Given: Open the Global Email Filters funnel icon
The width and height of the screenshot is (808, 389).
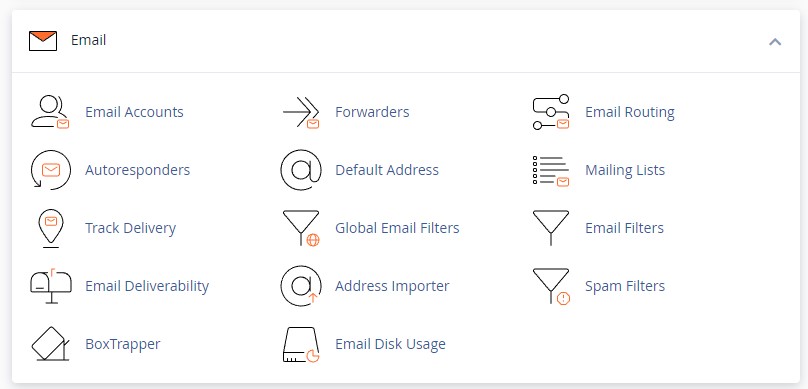Looking at the screenshot, I should (301, 228).
